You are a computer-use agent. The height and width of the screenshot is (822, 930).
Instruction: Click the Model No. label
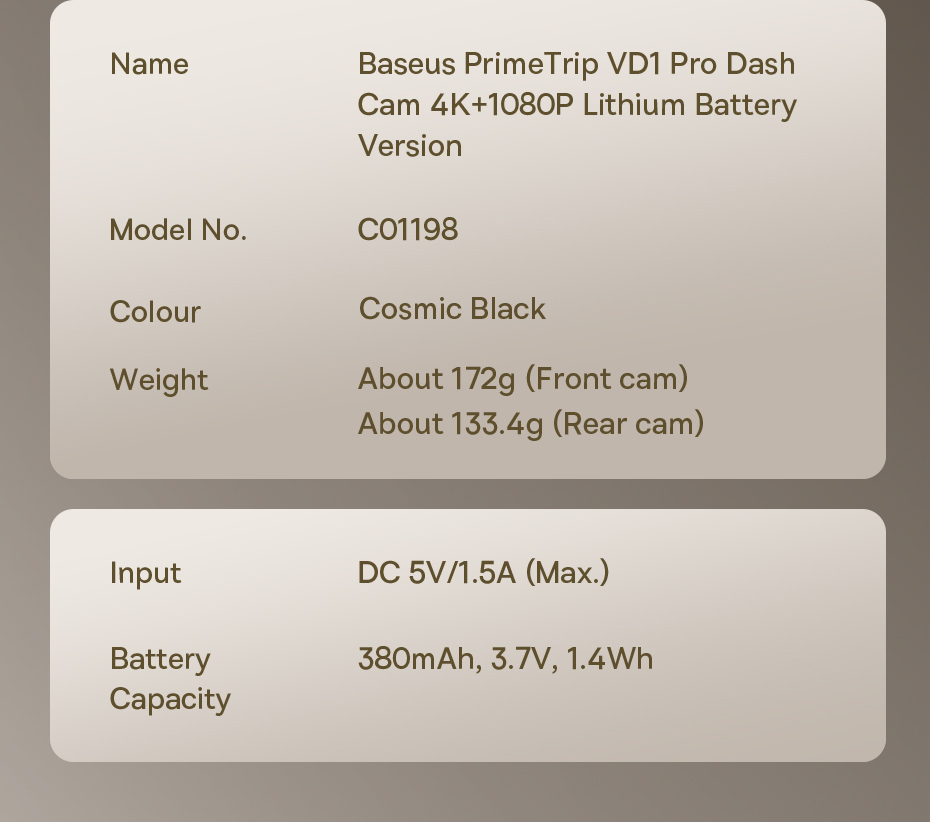coord(178,230)
